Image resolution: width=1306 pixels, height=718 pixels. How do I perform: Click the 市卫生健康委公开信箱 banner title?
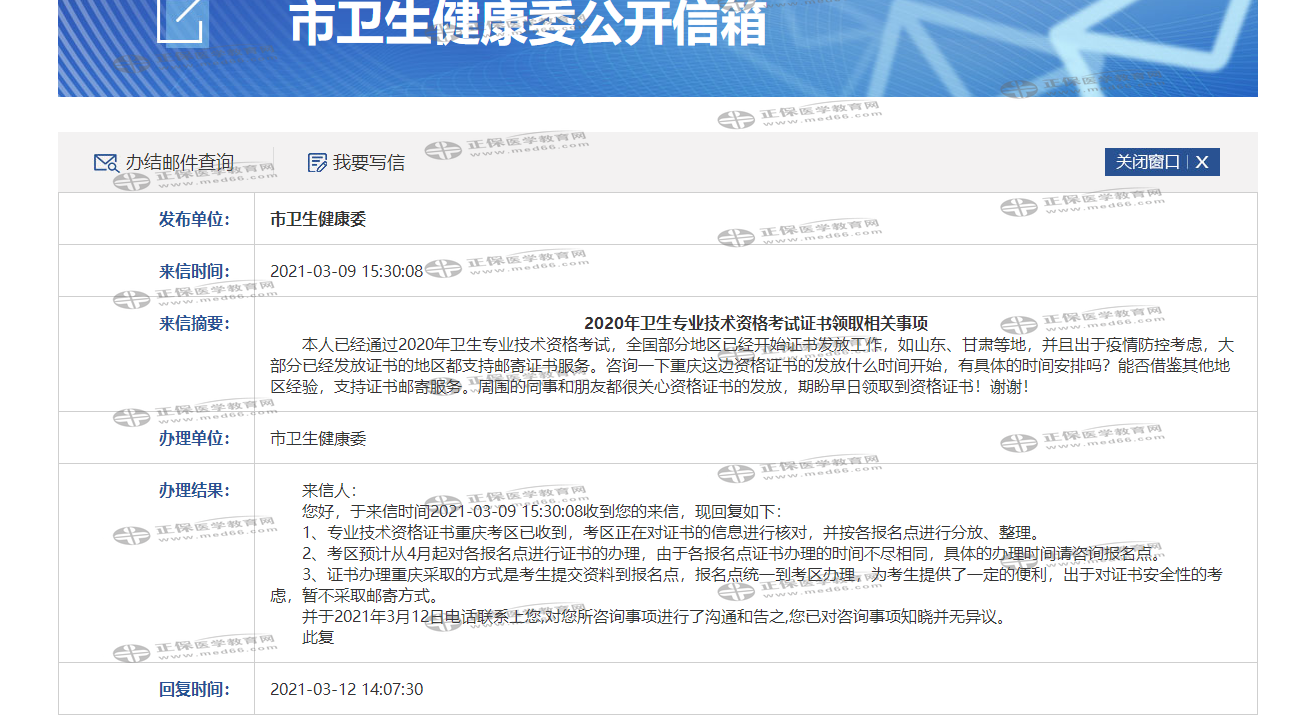coord(528,23)
